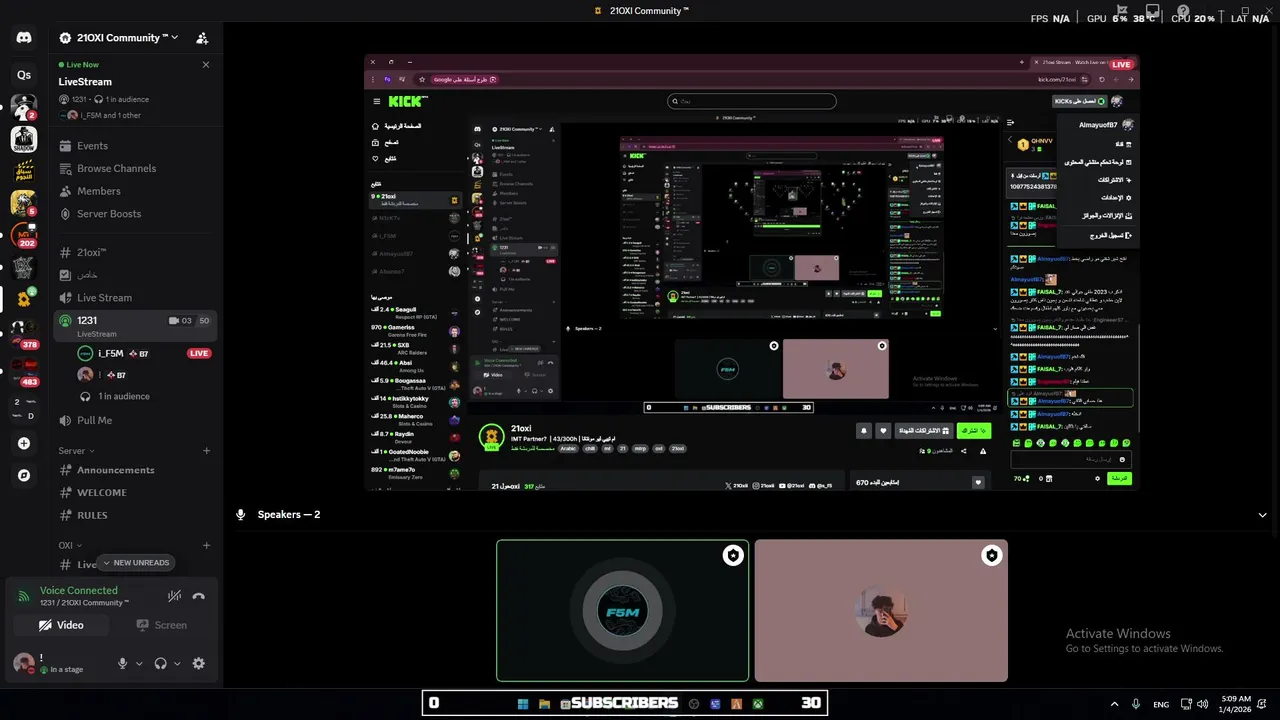Toggle noise suppression in voice panel
The image size is (1280, 720).
click(174, 596)
